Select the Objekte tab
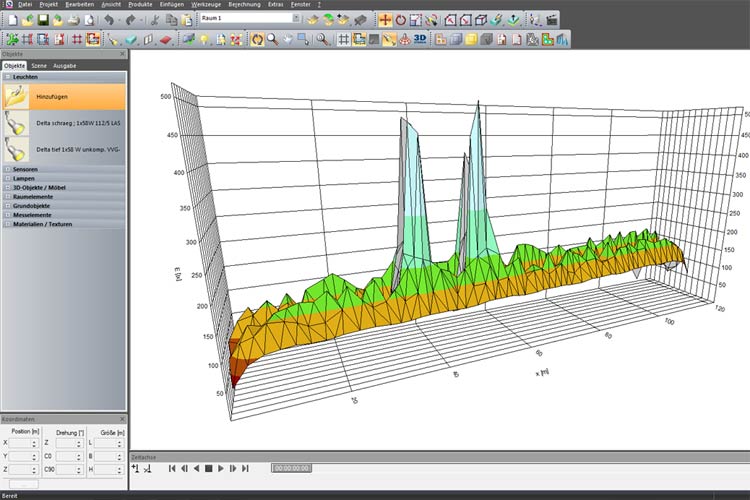Viewport: 750px width, 500px height. [14, 66]
